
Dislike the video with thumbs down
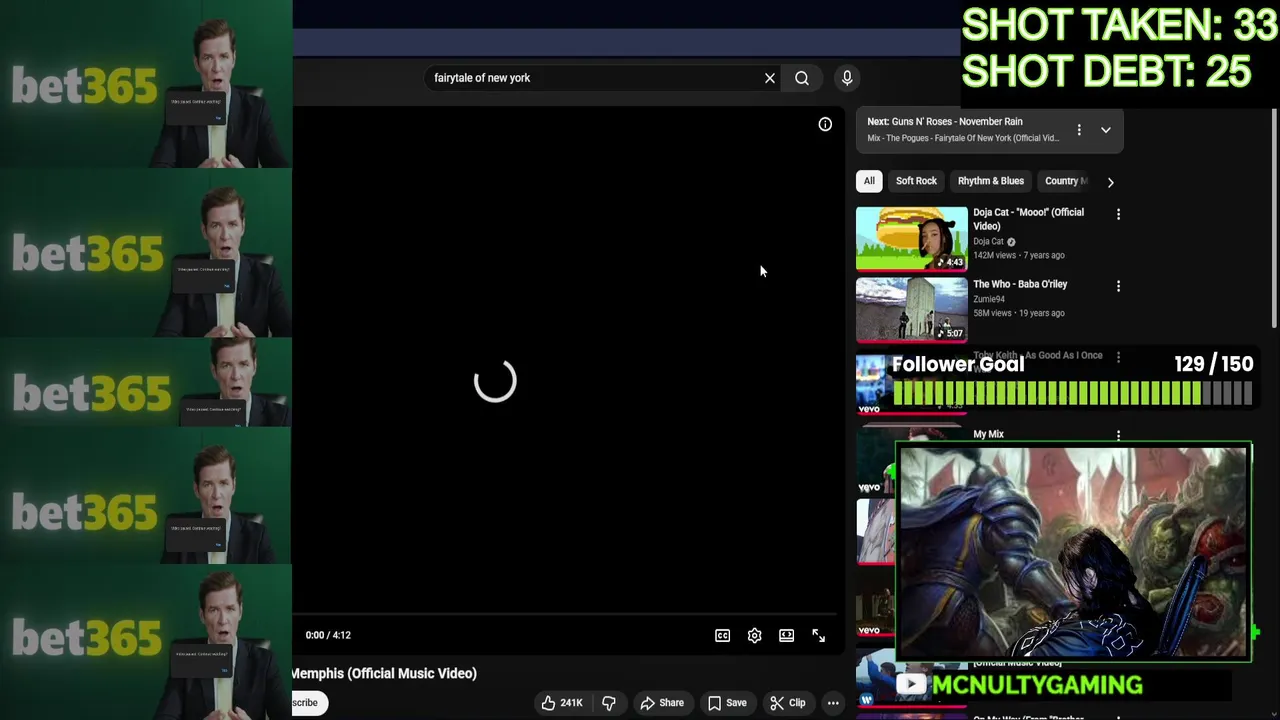pos(609,703)
